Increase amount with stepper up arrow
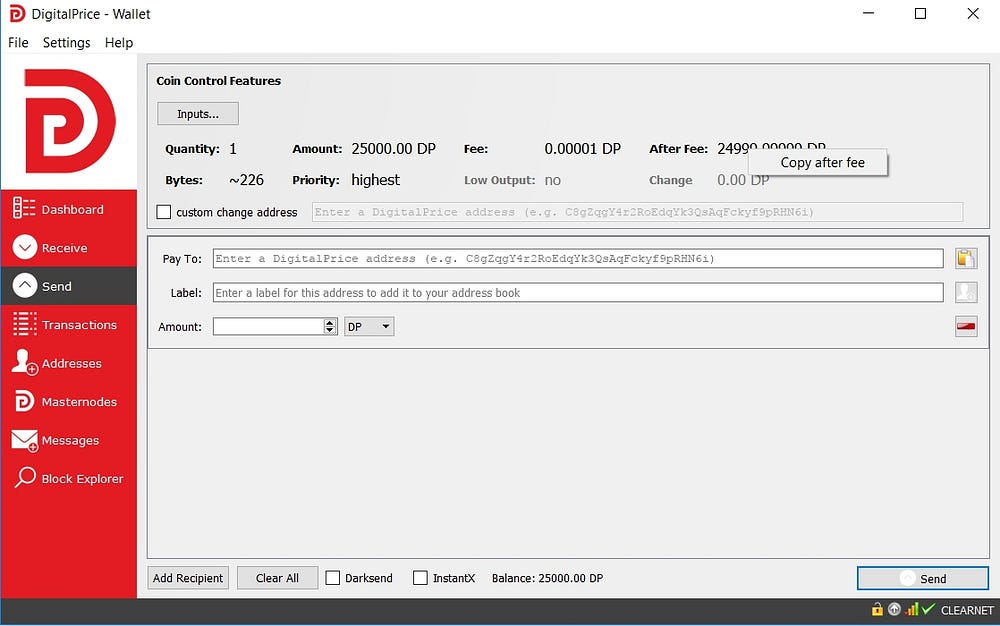The height and width of the screenshot is (626, 1000). (330, 323)
